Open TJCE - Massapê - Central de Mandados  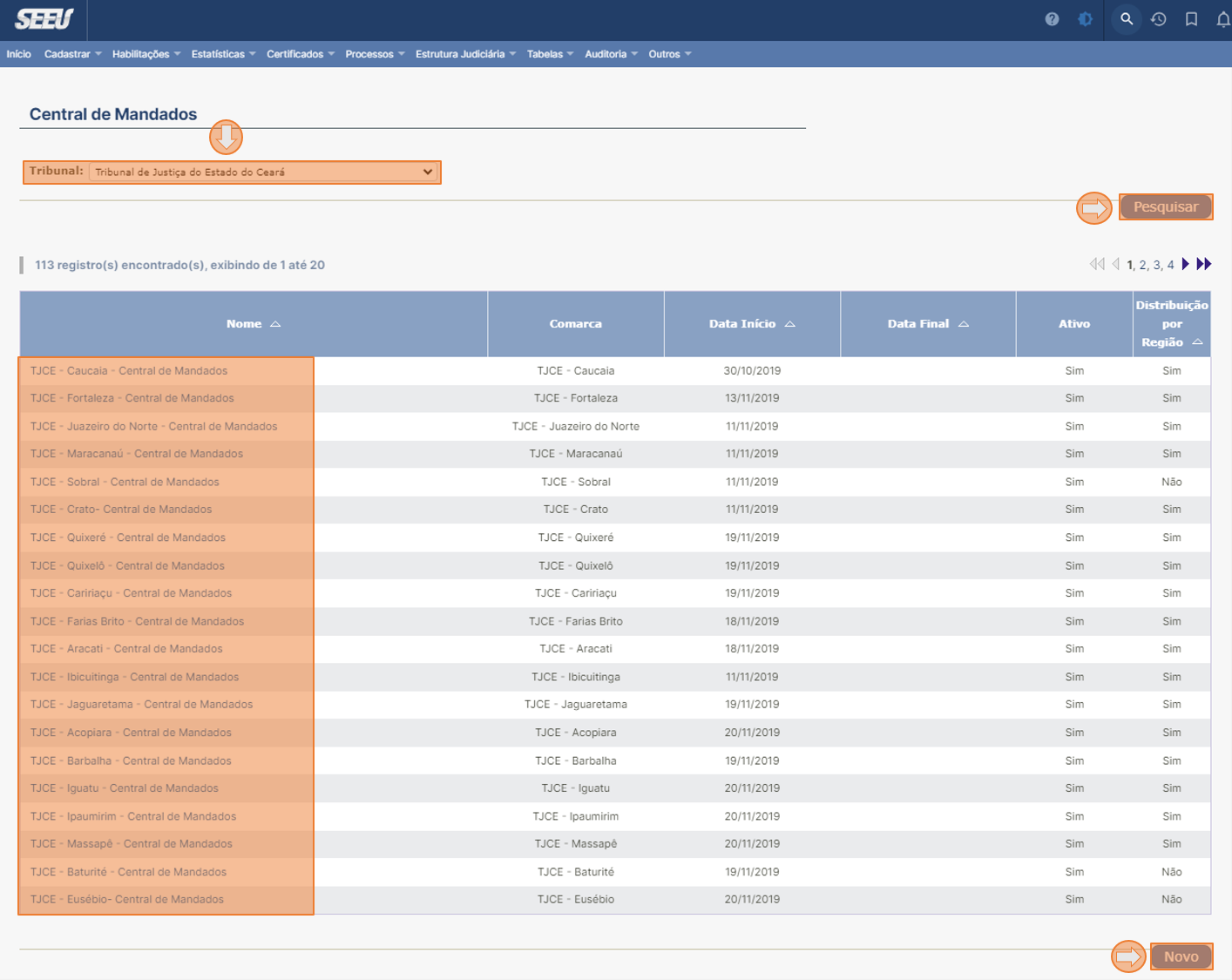click(132, 844)
